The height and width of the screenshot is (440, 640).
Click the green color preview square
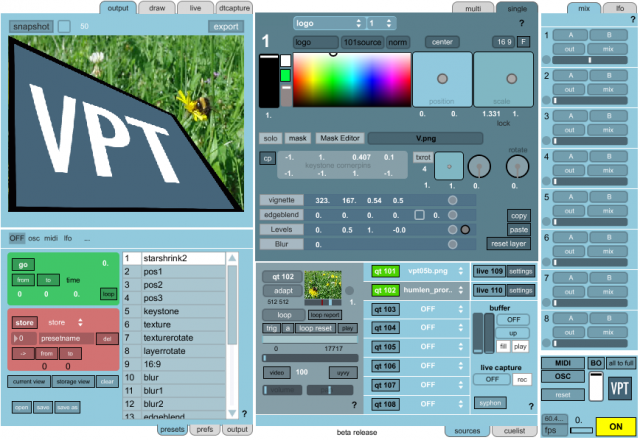(285, 75)
